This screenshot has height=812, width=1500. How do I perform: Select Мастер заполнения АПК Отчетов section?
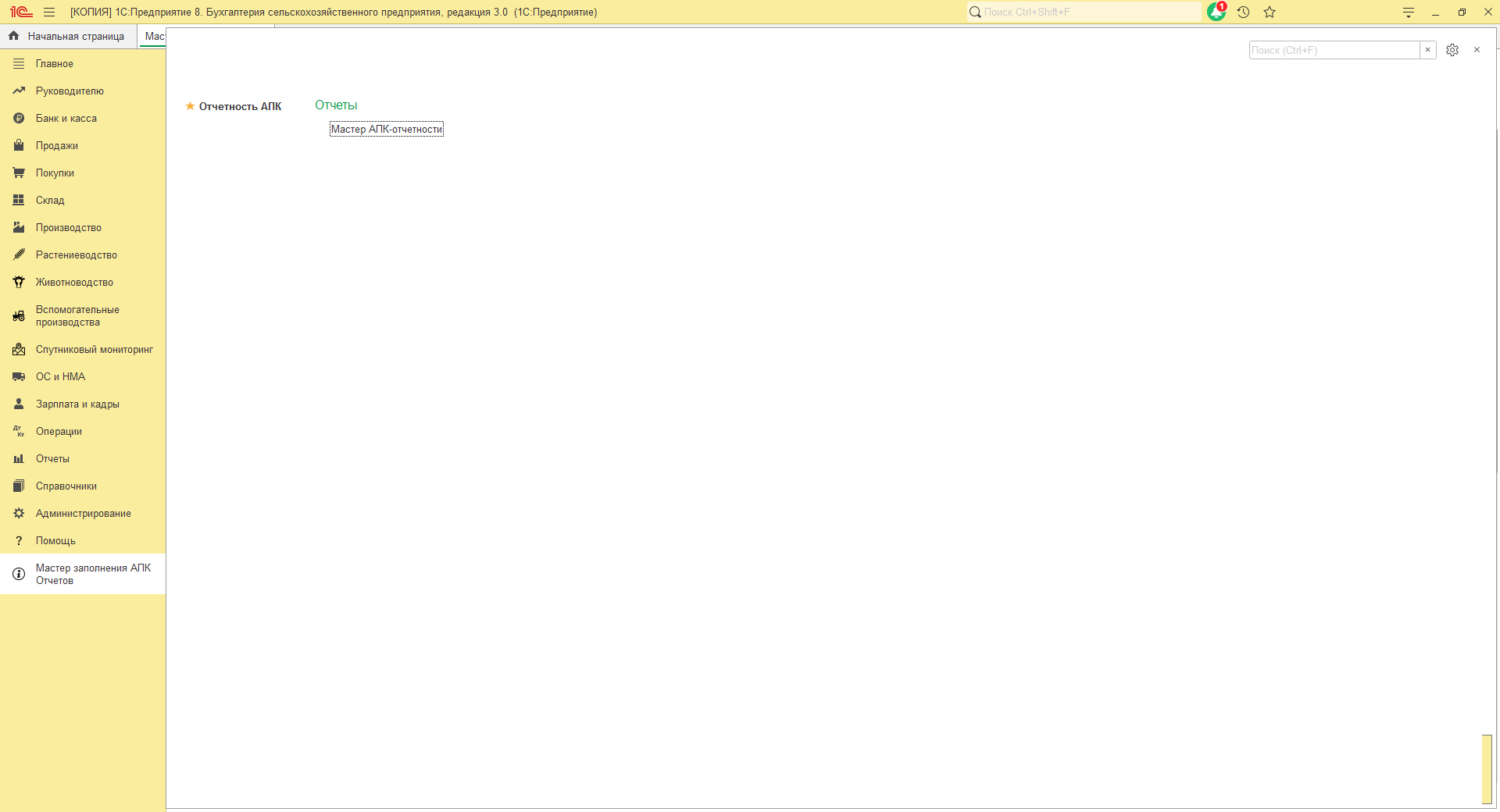pyautogui.click(x=83, y=575)
